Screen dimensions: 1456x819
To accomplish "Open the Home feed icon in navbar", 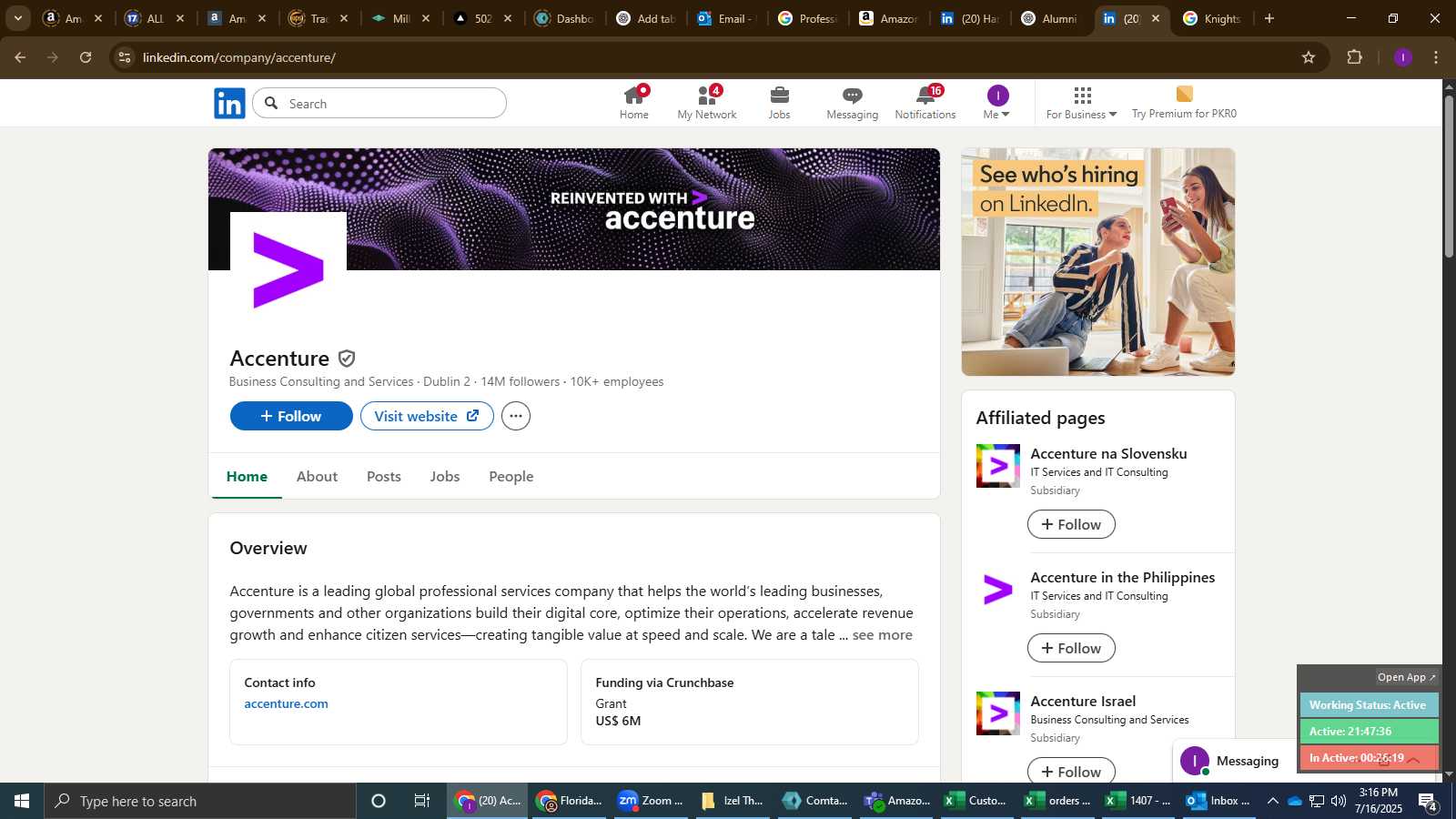I will click(634, 103).
